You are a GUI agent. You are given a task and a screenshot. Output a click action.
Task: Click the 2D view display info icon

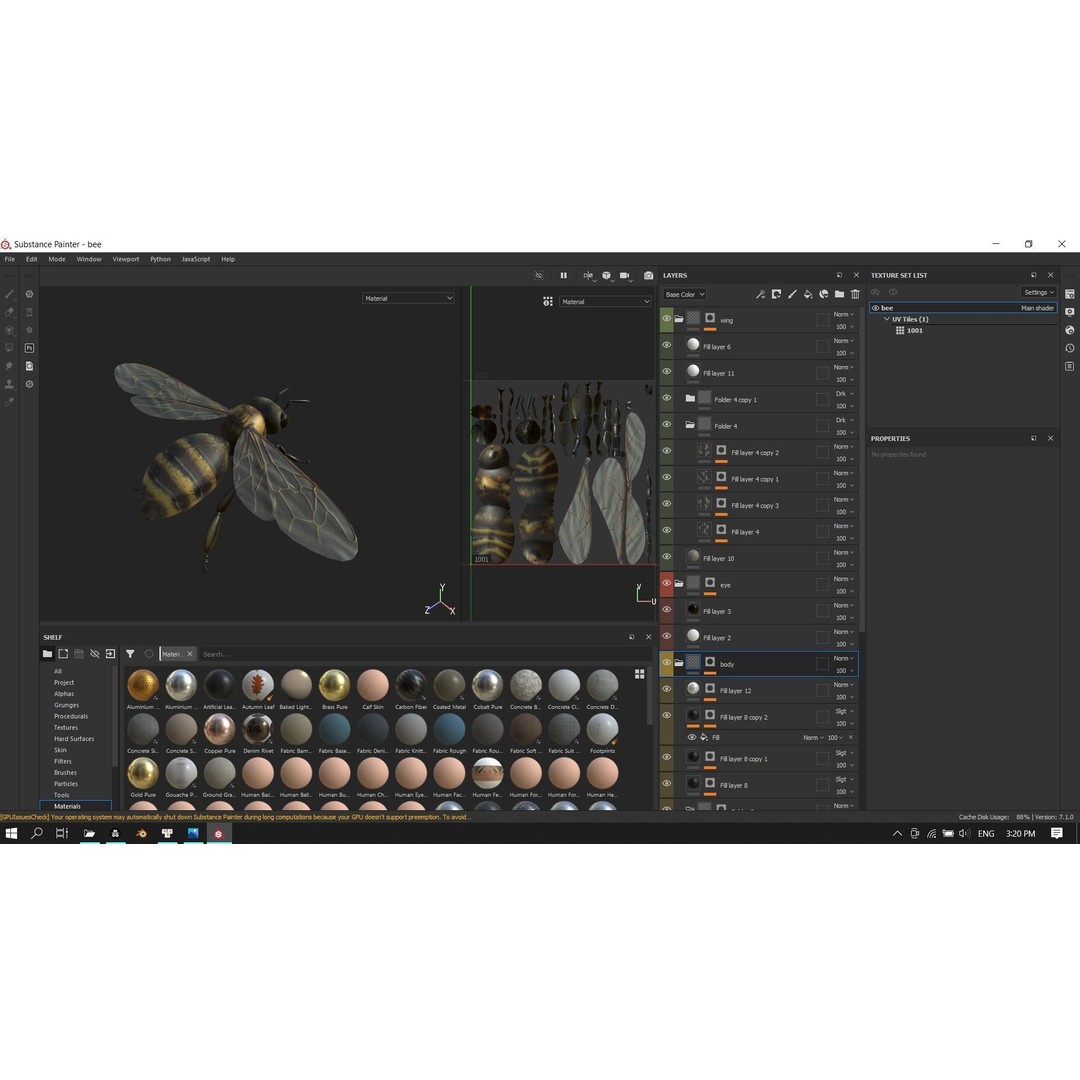pyautogui.click(x=548, y=302)
